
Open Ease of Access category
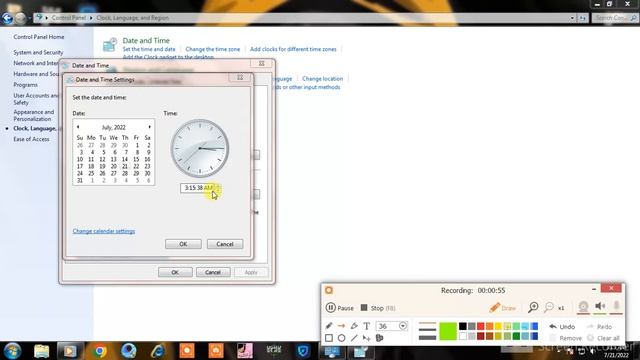[31, 139]
